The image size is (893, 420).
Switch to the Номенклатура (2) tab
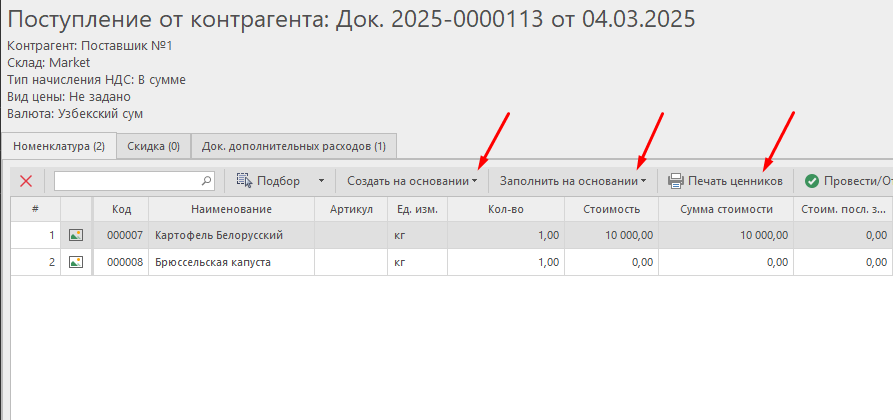pos(58,146)
